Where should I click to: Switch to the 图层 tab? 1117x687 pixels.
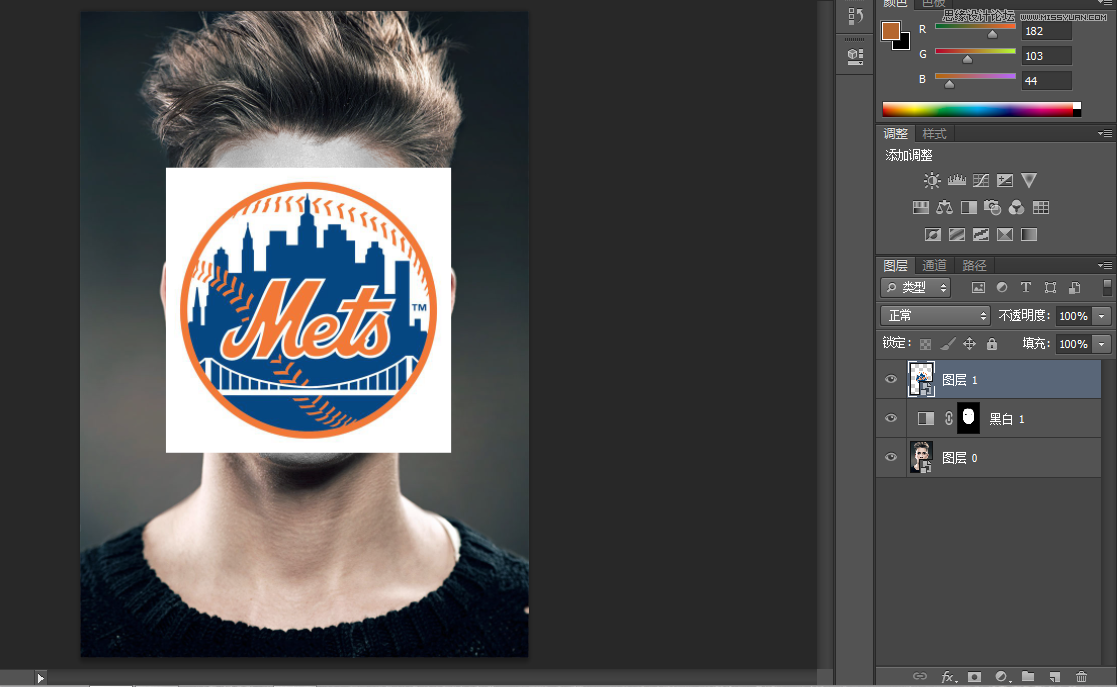895,265
